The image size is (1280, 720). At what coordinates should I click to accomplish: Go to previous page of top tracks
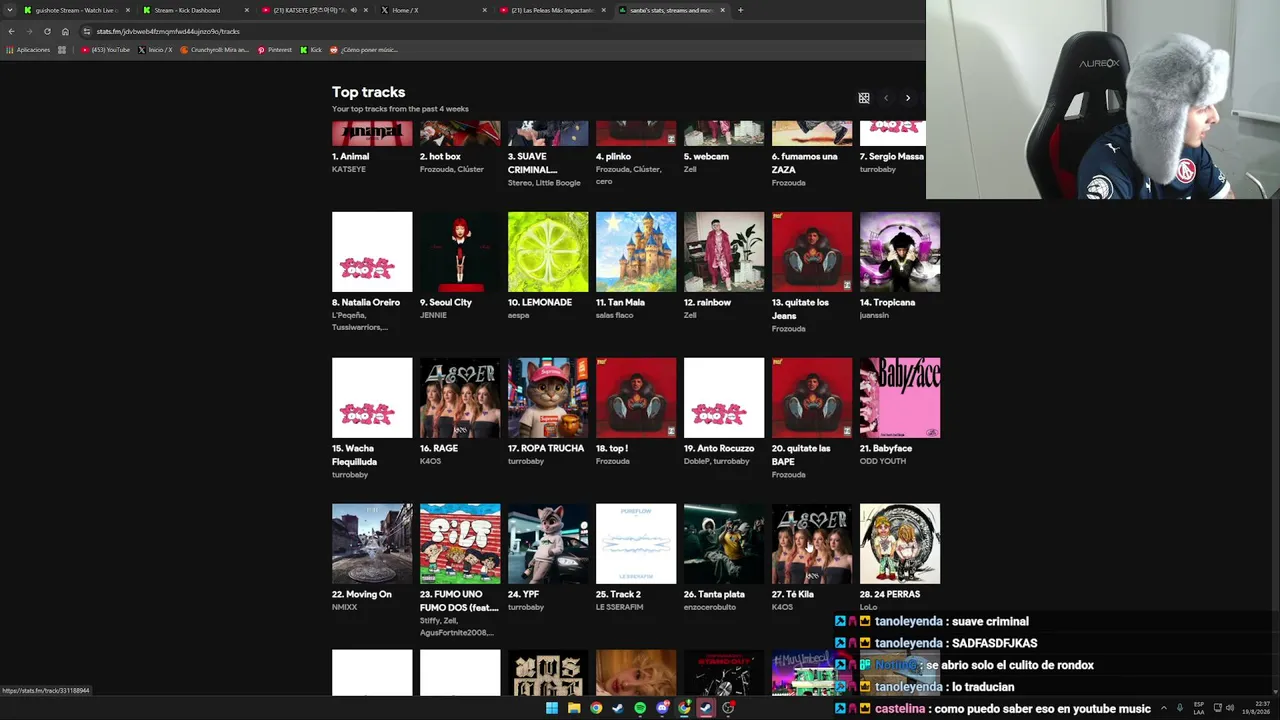coord(886,98)
